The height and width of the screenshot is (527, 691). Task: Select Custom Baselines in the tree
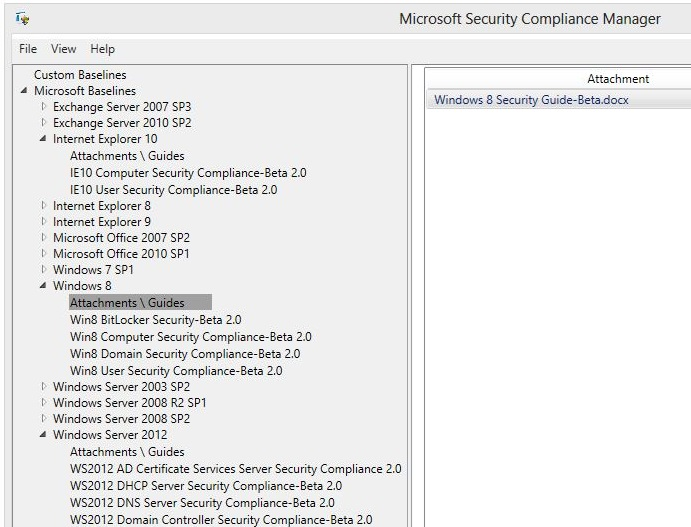80,75
